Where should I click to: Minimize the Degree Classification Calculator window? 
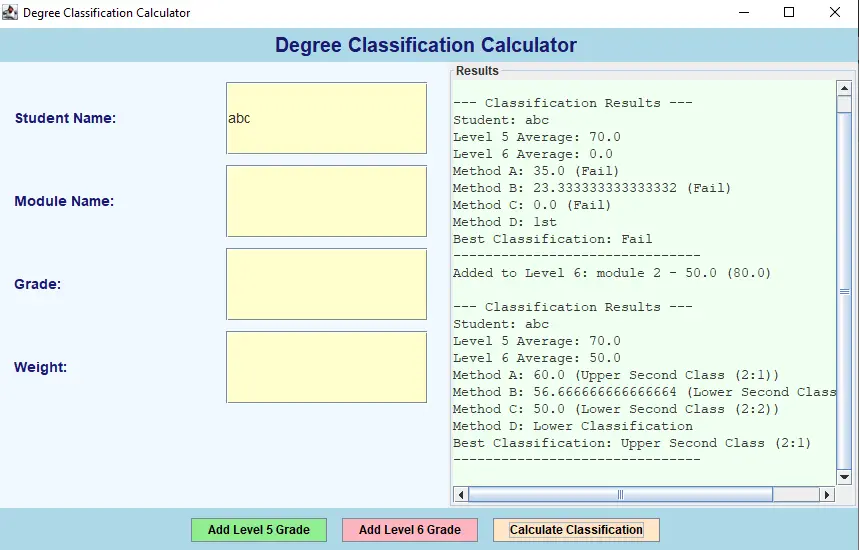click(744, 12)
